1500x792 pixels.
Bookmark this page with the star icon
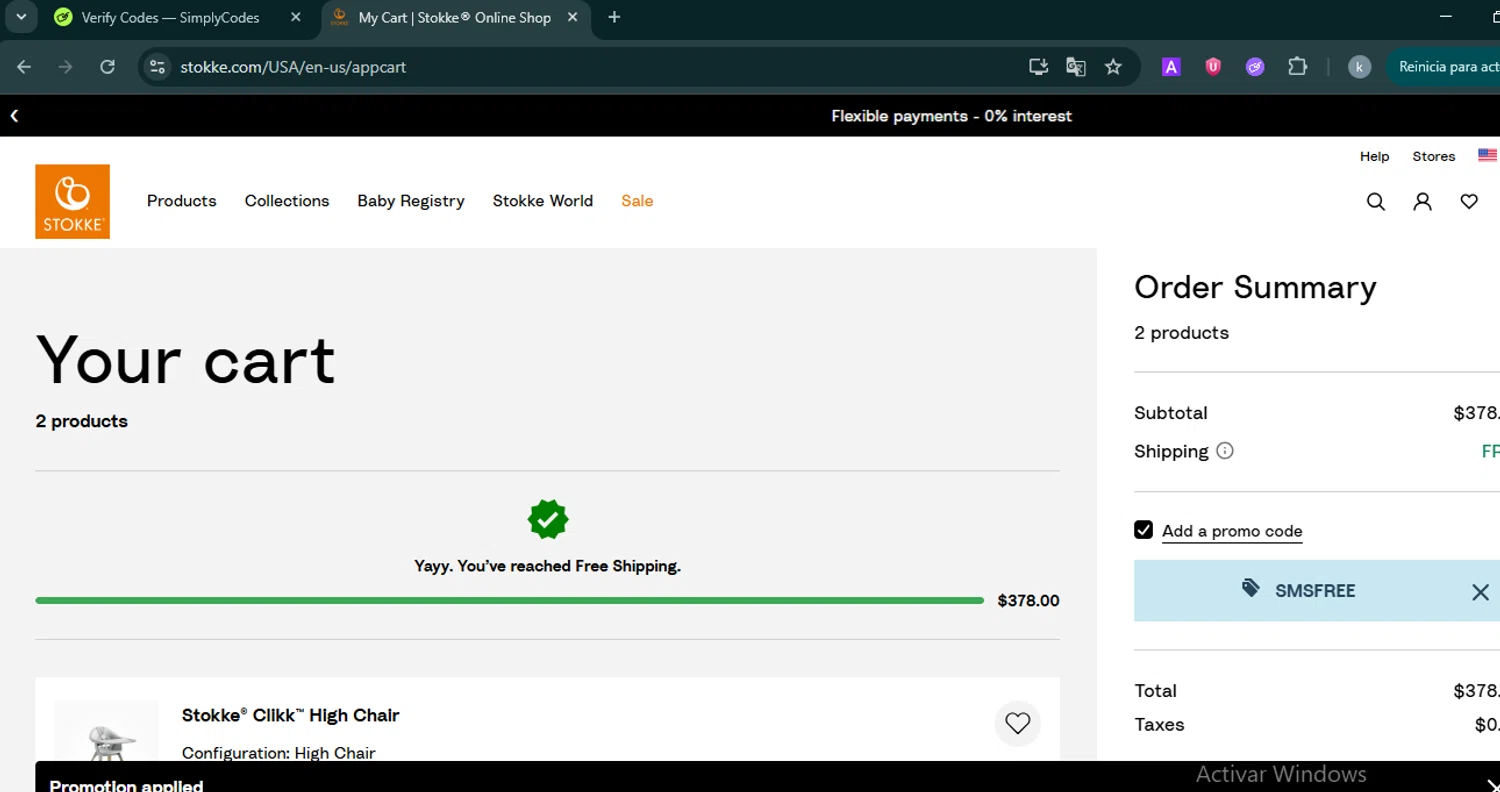point(1113,67)
